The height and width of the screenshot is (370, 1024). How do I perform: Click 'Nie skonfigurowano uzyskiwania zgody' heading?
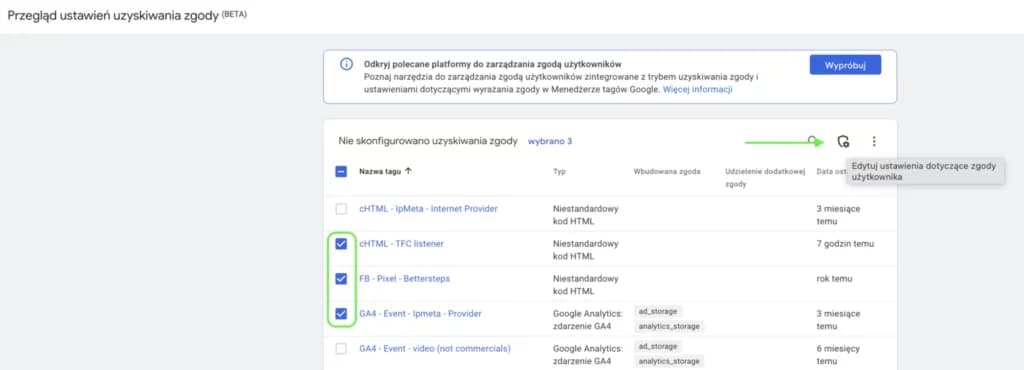click(428, 141)
